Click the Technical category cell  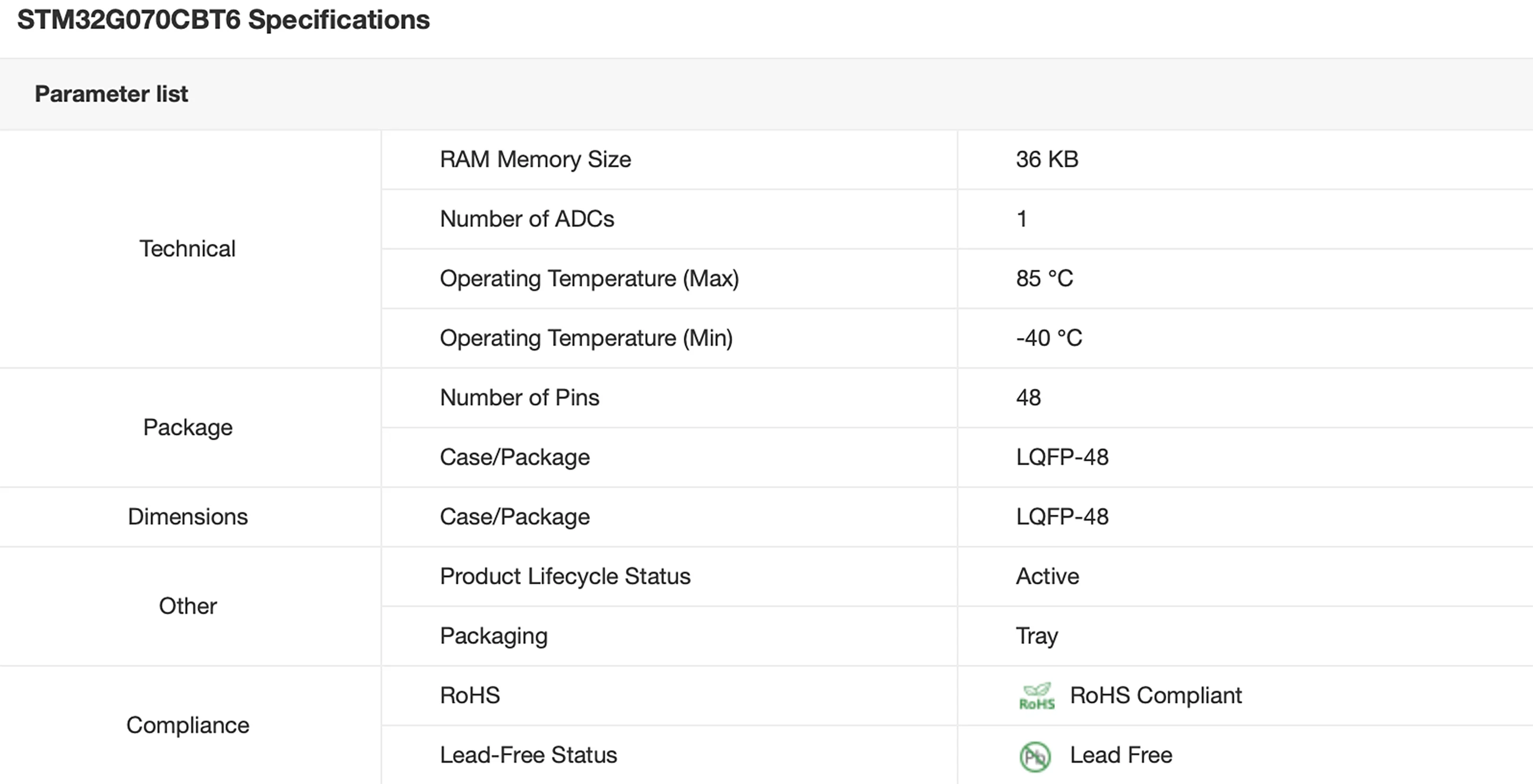tap(187, 249)
